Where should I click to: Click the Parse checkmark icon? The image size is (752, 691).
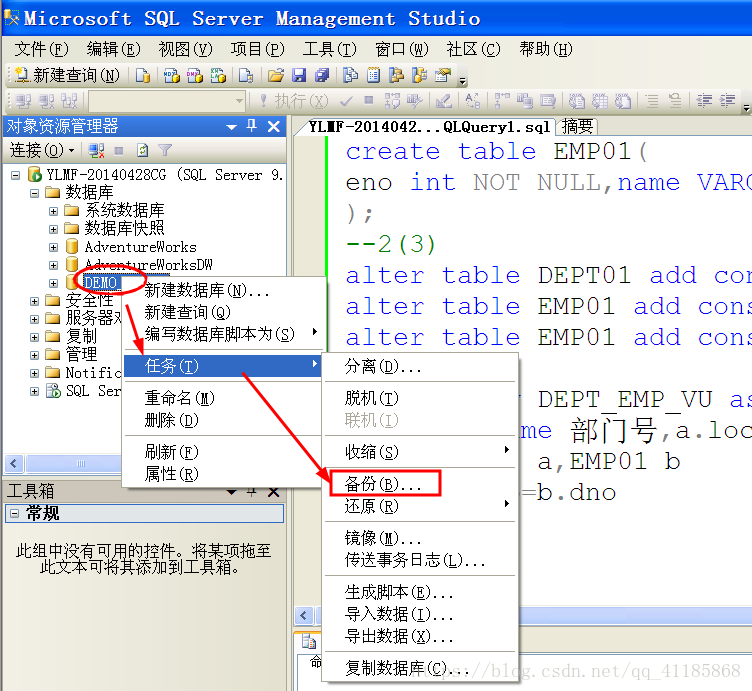coord(346,101)
